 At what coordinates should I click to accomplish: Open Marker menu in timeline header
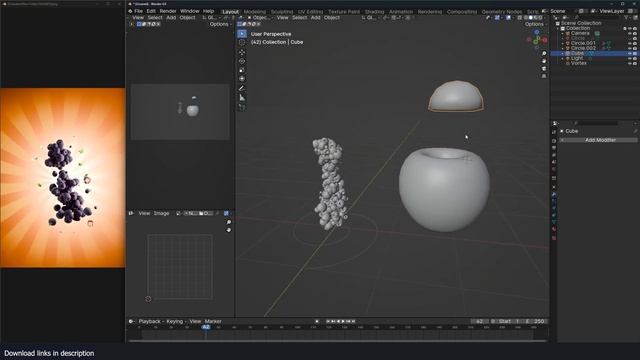coord(213,321)
